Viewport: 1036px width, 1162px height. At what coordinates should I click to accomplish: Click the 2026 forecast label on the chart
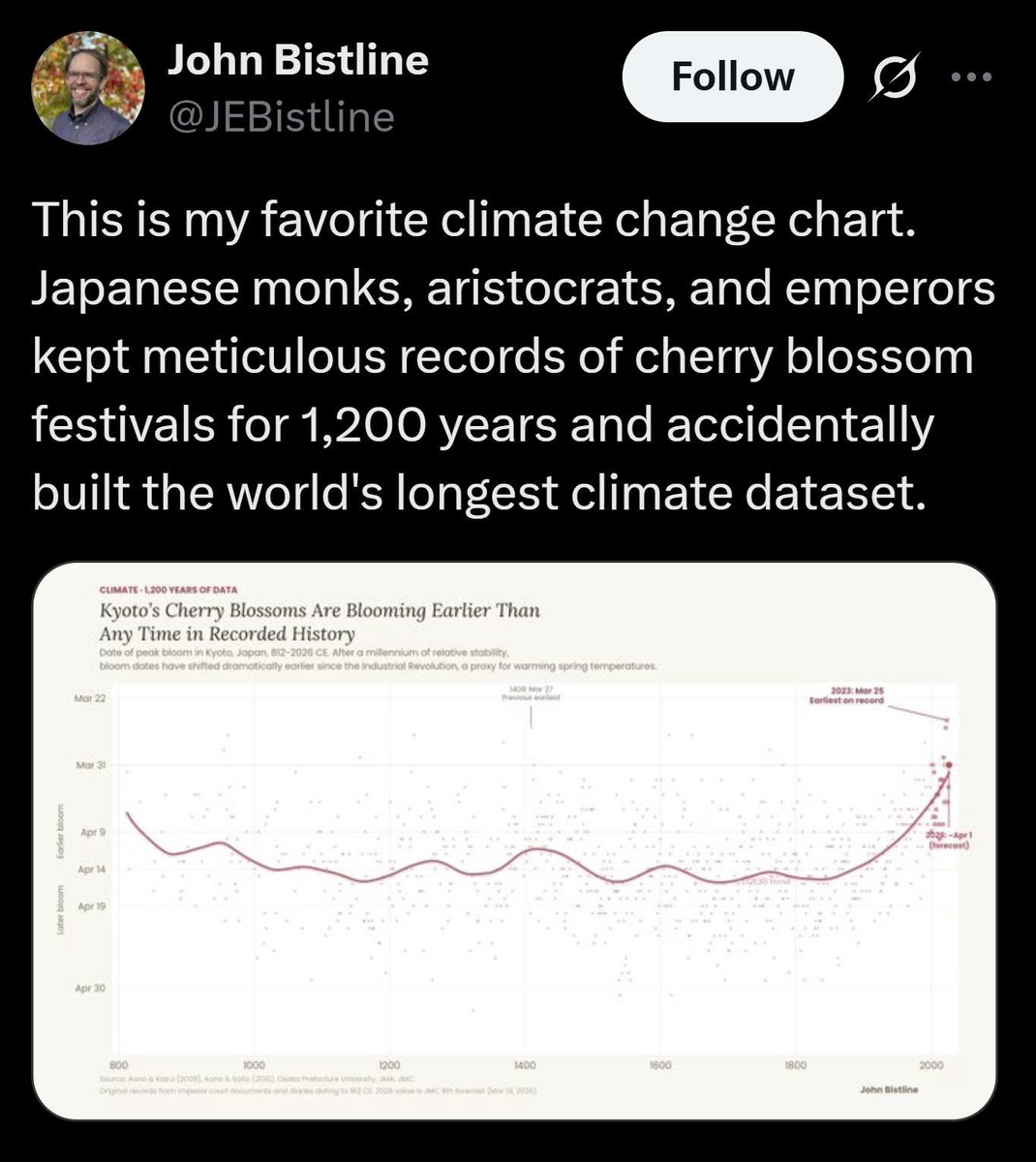tap(943, 839)
